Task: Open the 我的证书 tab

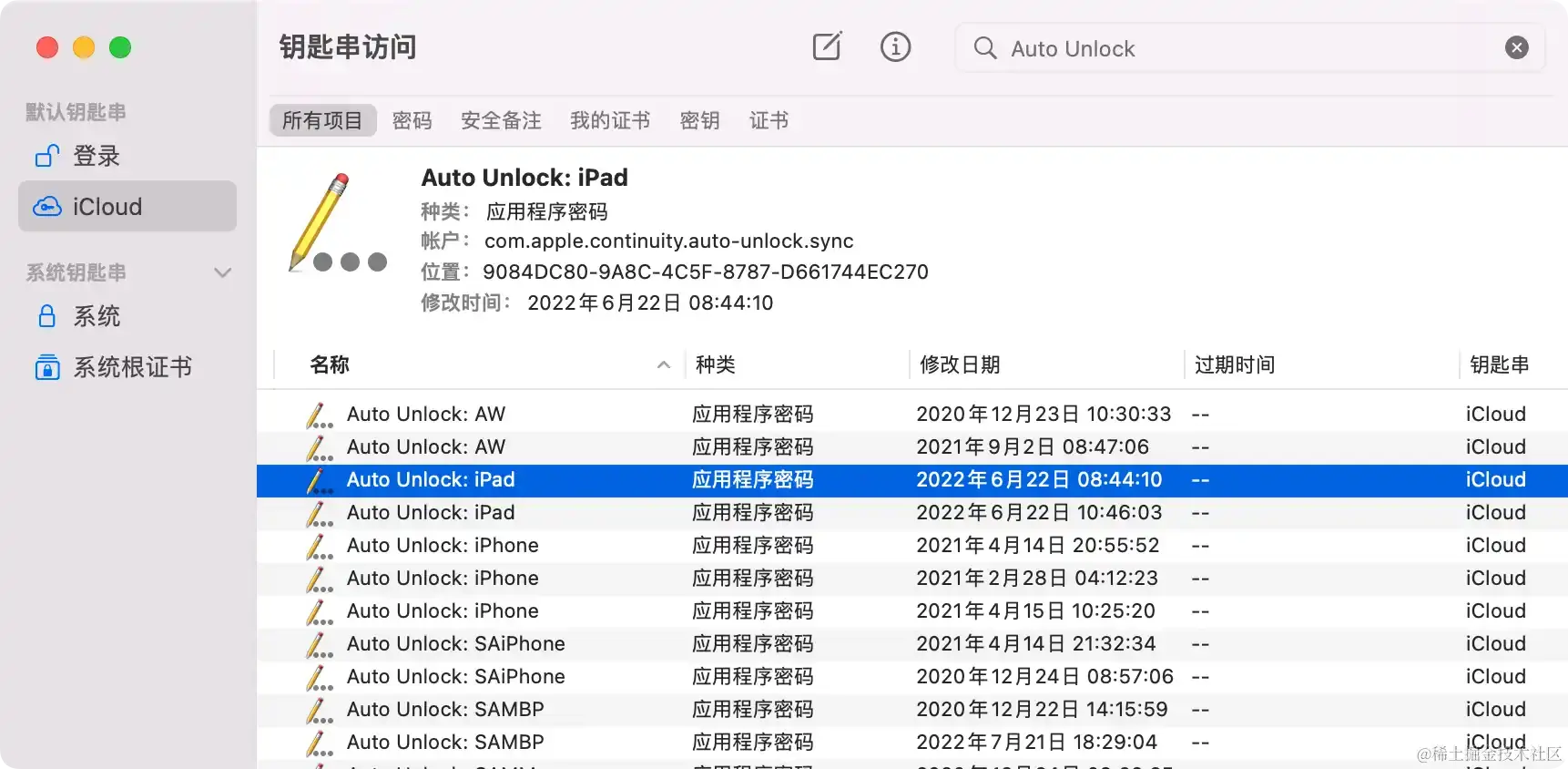Action: [x=609, y=119]
